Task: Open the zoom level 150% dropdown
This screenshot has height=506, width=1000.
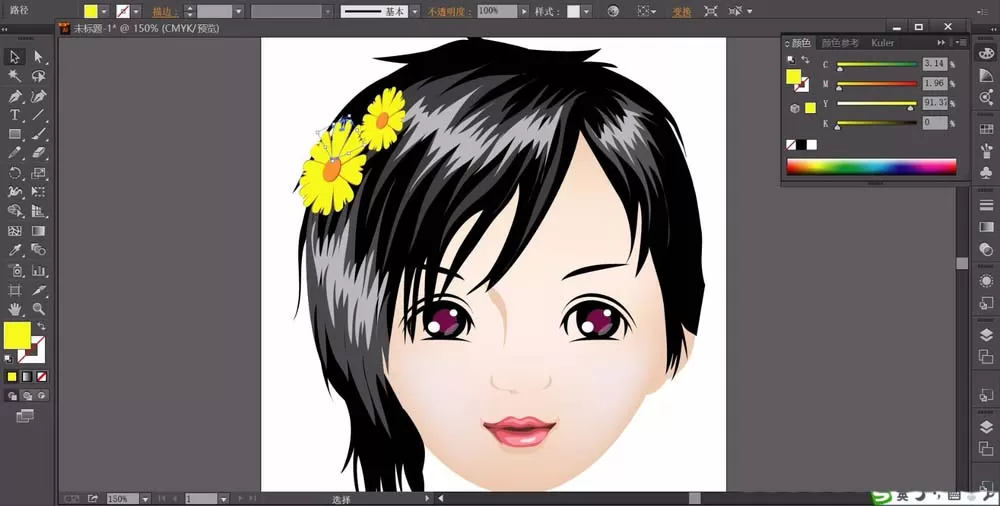Action: 146,498
